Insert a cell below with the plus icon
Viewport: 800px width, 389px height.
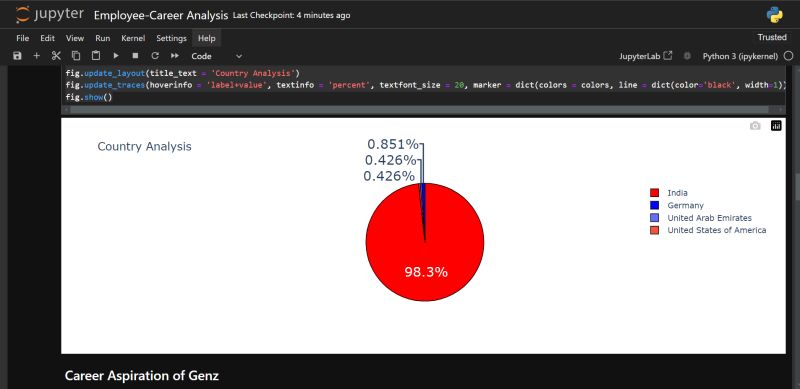pyautogui.click(x=36, y=56)
